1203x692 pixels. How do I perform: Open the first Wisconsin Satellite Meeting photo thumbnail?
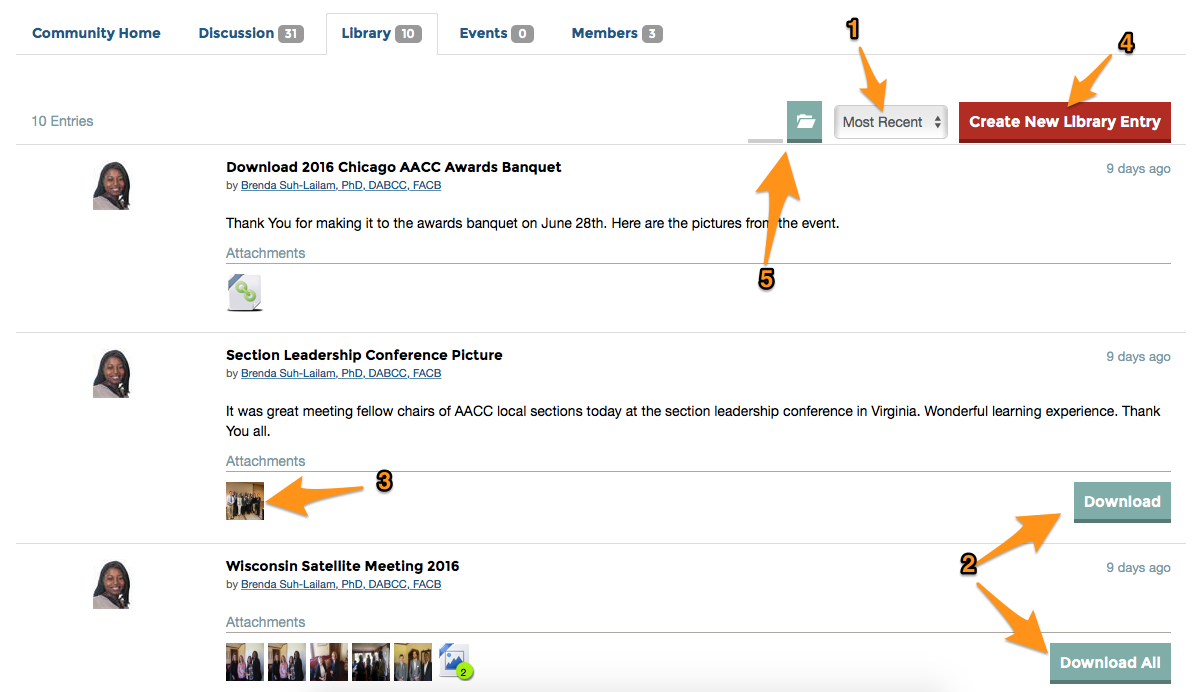(245, 662)
